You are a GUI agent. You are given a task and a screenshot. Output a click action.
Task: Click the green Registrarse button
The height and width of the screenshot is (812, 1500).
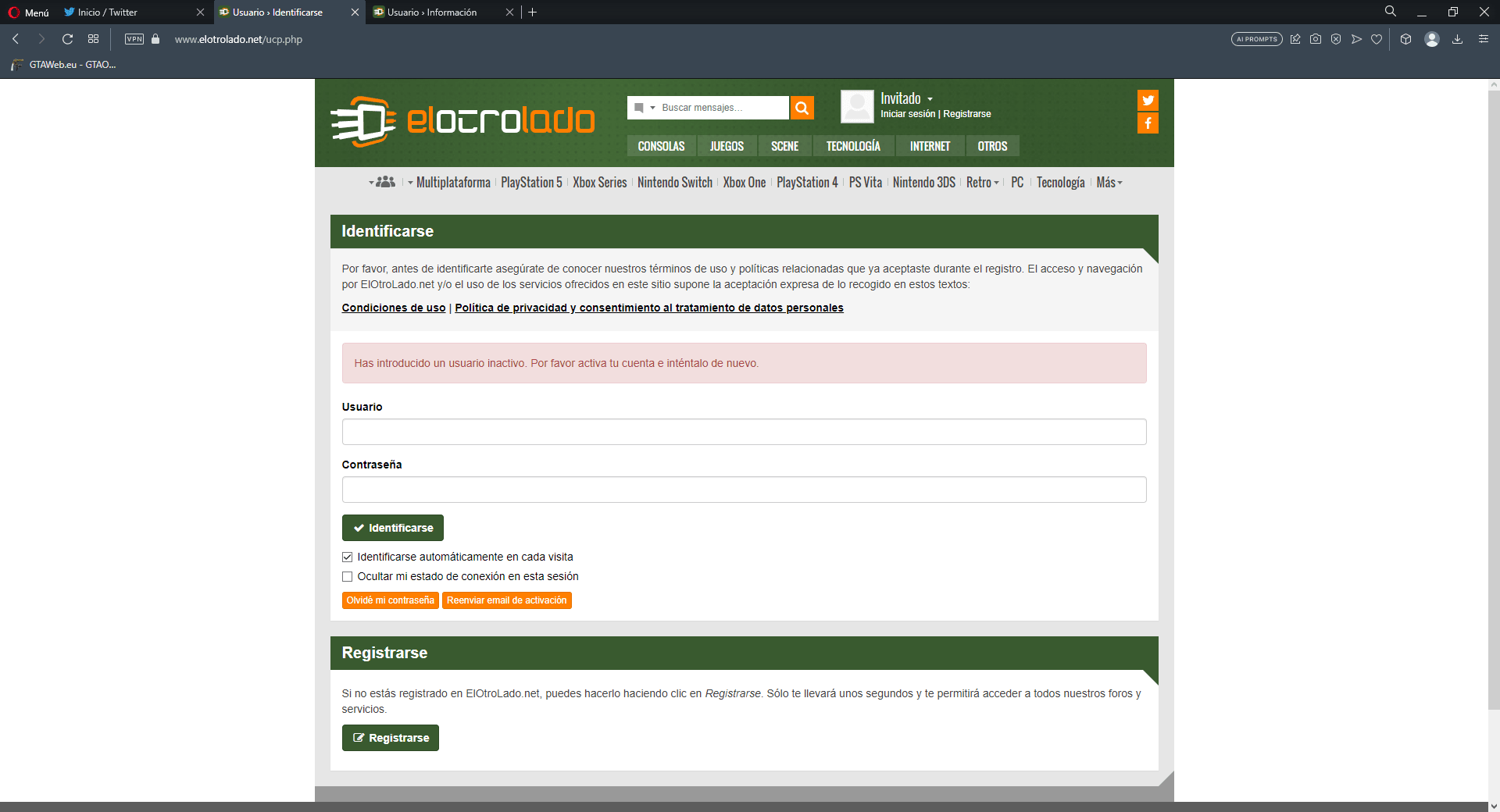tap(391, 738)
